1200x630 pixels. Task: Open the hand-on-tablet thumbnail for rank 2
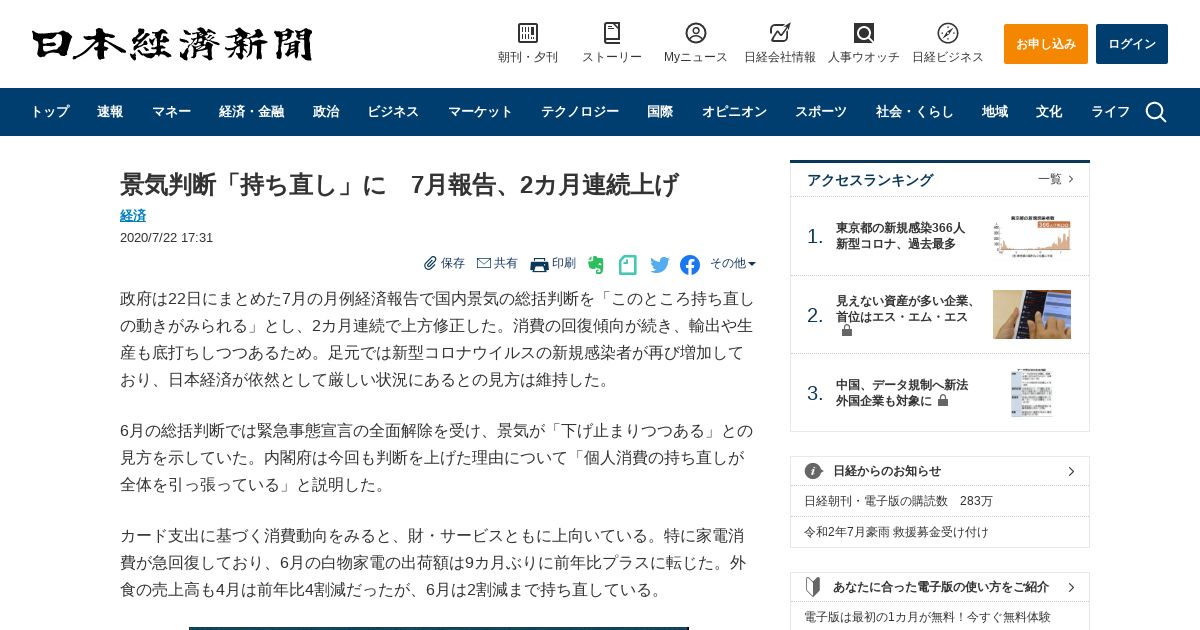point(1032,315)
